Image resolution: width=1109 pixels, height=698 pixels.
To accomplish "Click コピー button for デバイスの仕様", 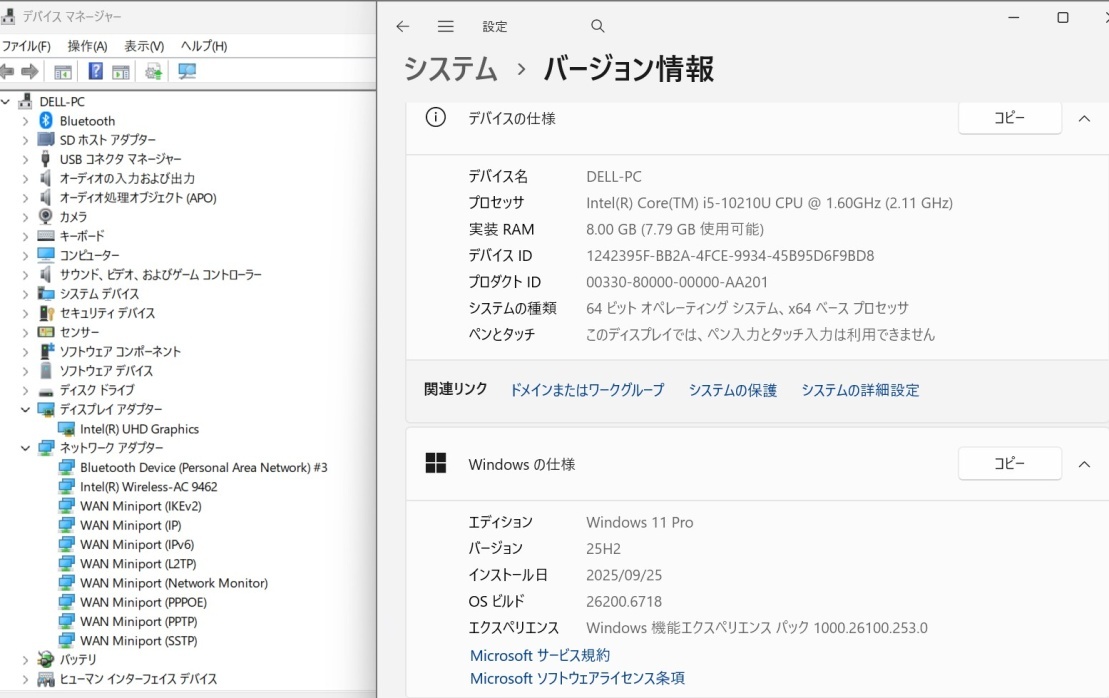I will pos(1009,118).
